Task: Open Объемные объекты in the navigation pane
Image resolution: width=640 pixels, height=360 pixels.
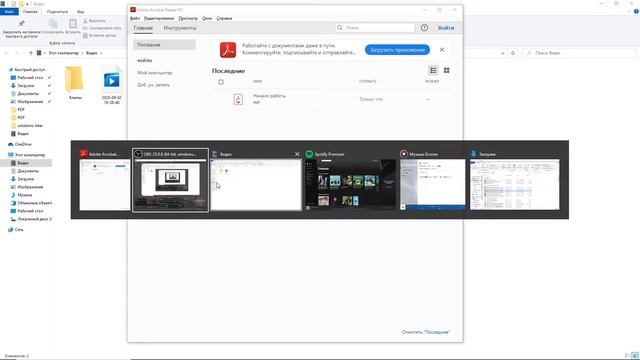Action: pos(31,203)
